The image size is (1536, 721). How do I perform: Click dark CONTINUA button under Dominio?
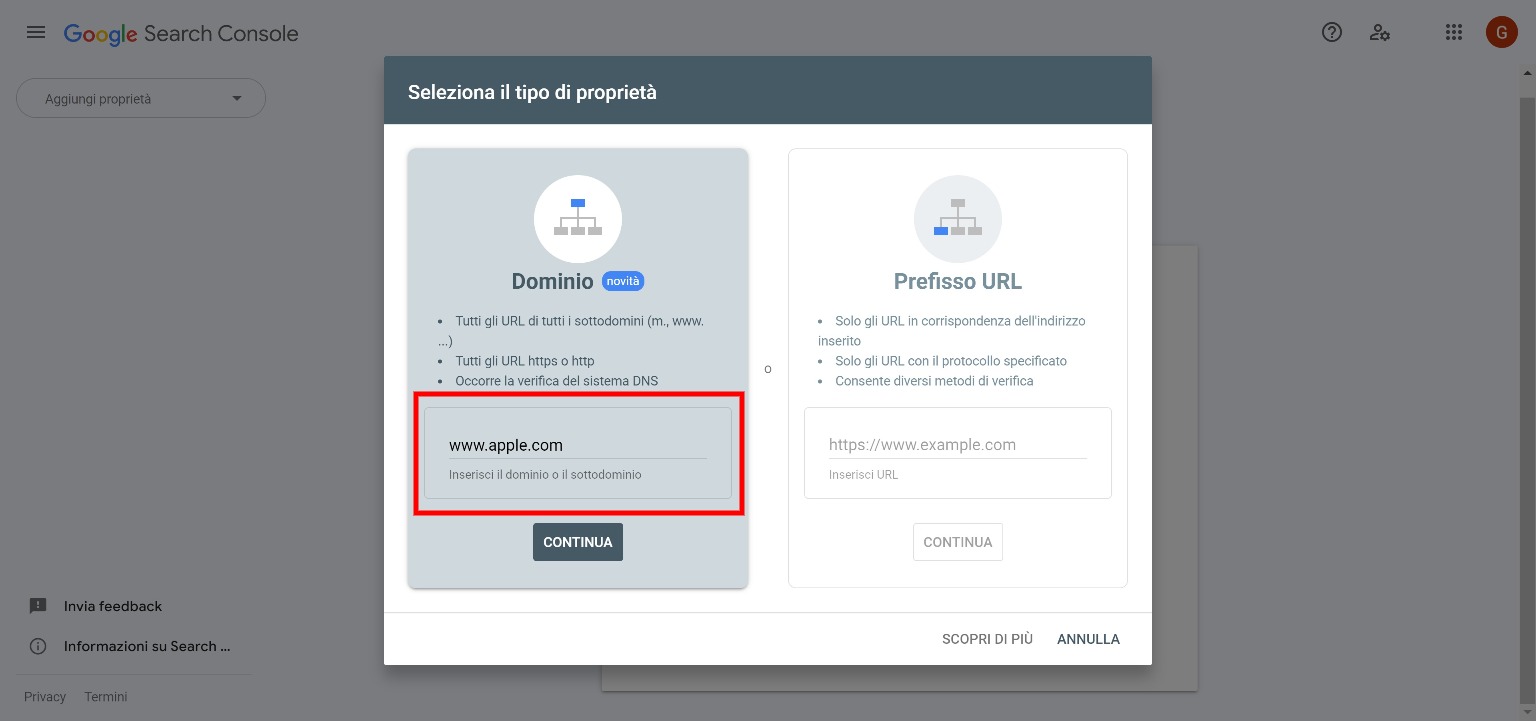578,542
